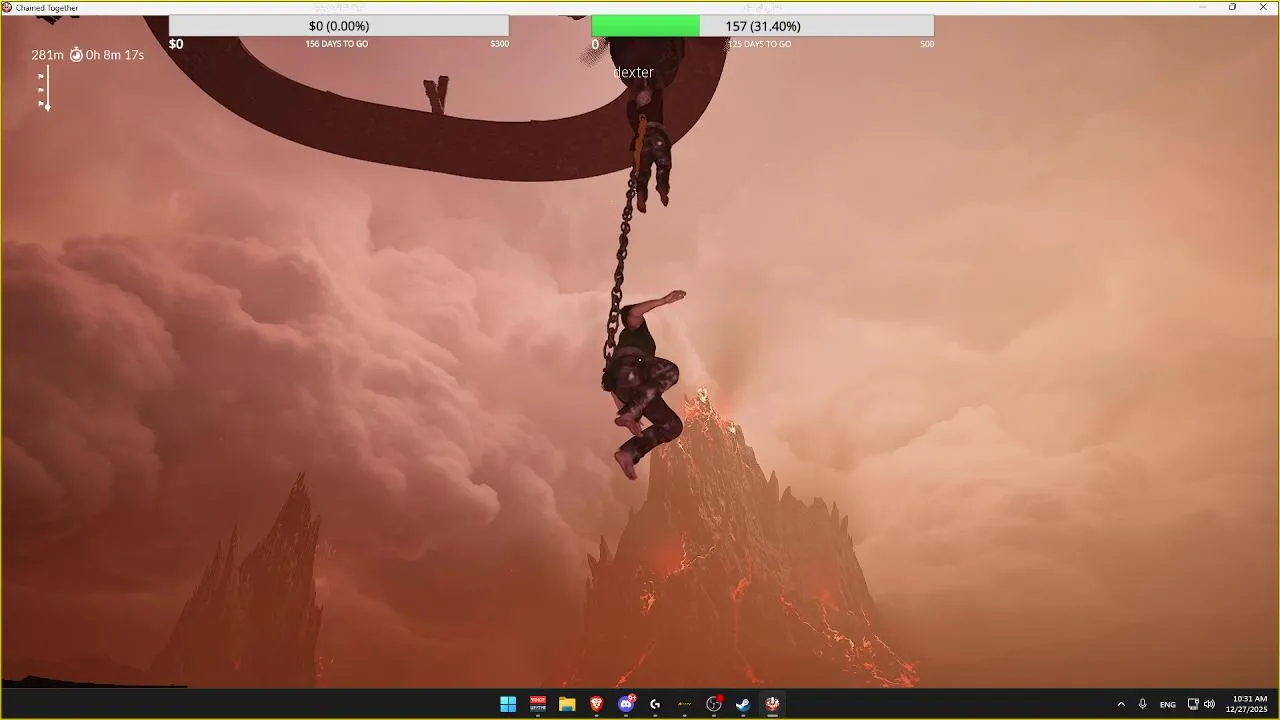Click the 125 DAYS TO GO label

coord(759,44)
